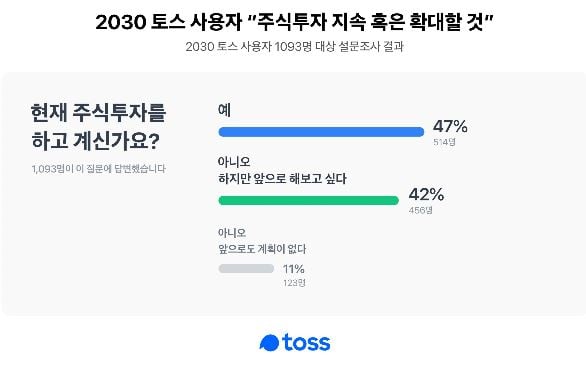Click the toss wordmark text
The image size is (586, 368).
point(306,342)
